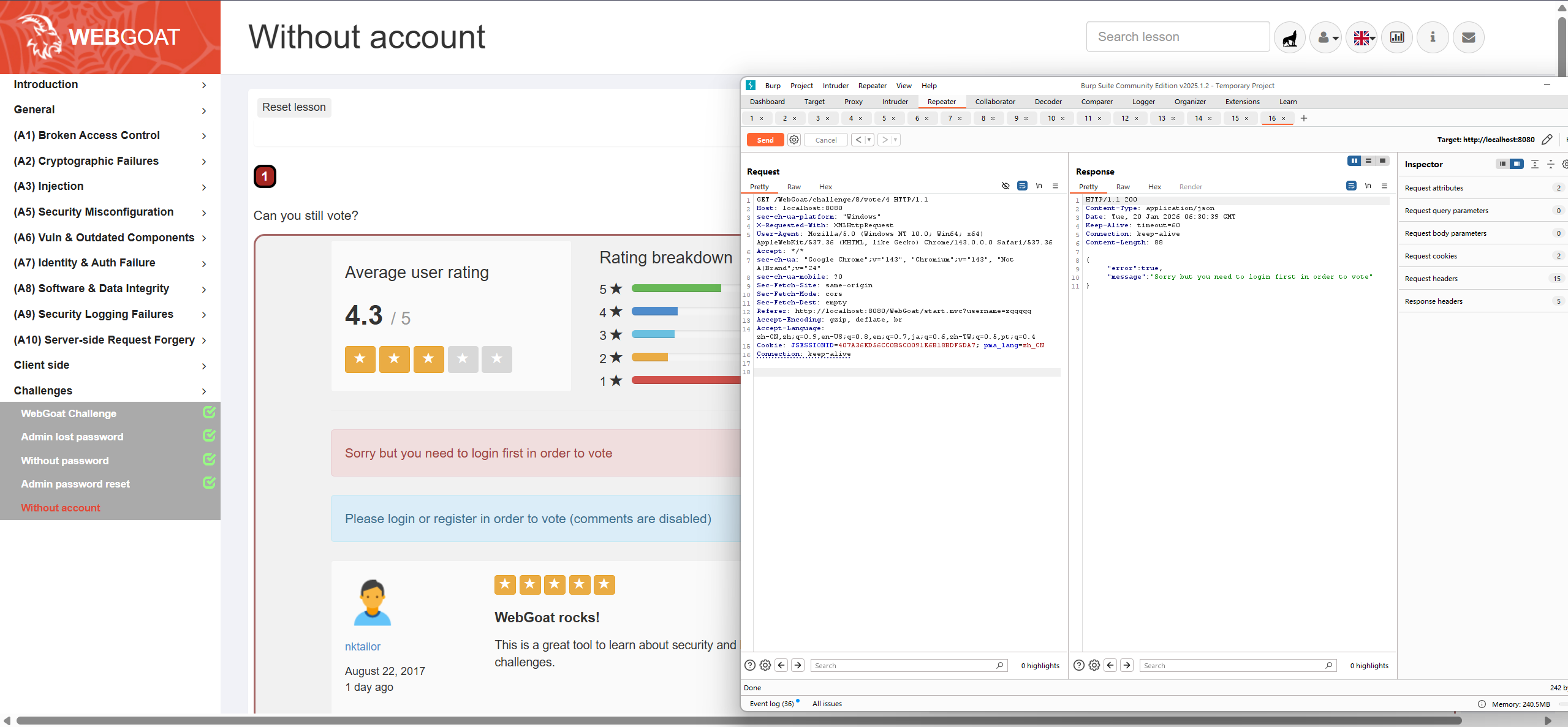Image resolution: width=1568 pixels, height=727 pixels.
Task: Toggle hide non-printable characters eye icon
Action: [x=1006, y=186]
